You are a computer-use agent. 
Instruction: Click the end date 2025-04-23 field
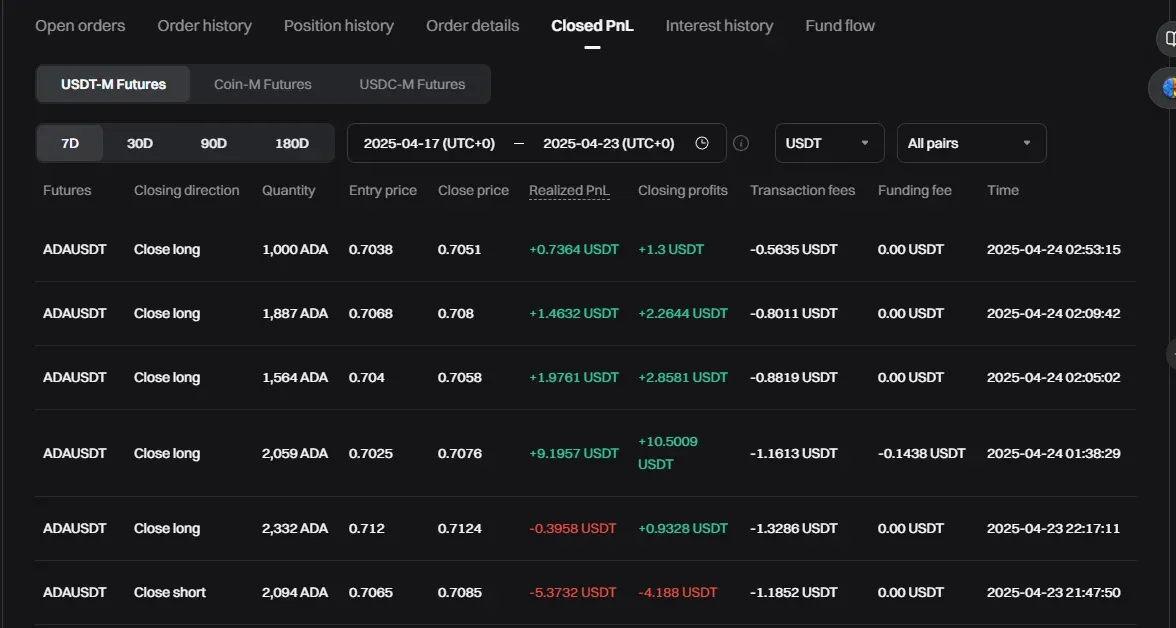click(608, 143)
